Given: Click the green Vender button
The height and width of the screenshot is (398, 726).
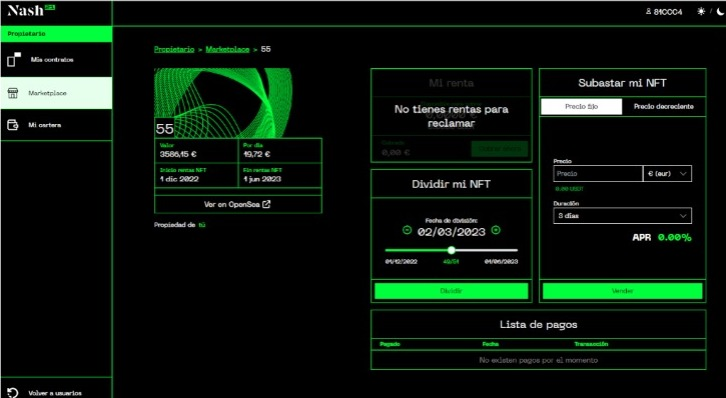Looking at the screenshot, I should click(622, 291).
